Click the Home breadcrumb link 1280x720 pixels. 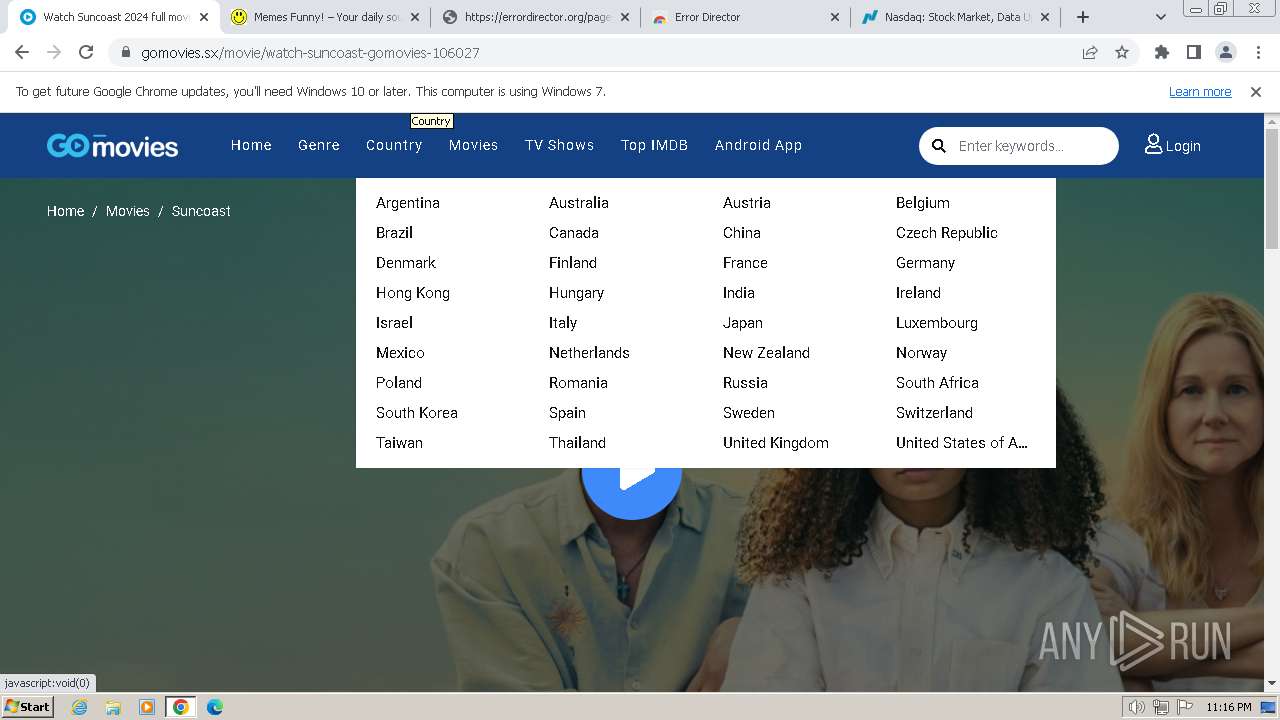click(66, 211)
